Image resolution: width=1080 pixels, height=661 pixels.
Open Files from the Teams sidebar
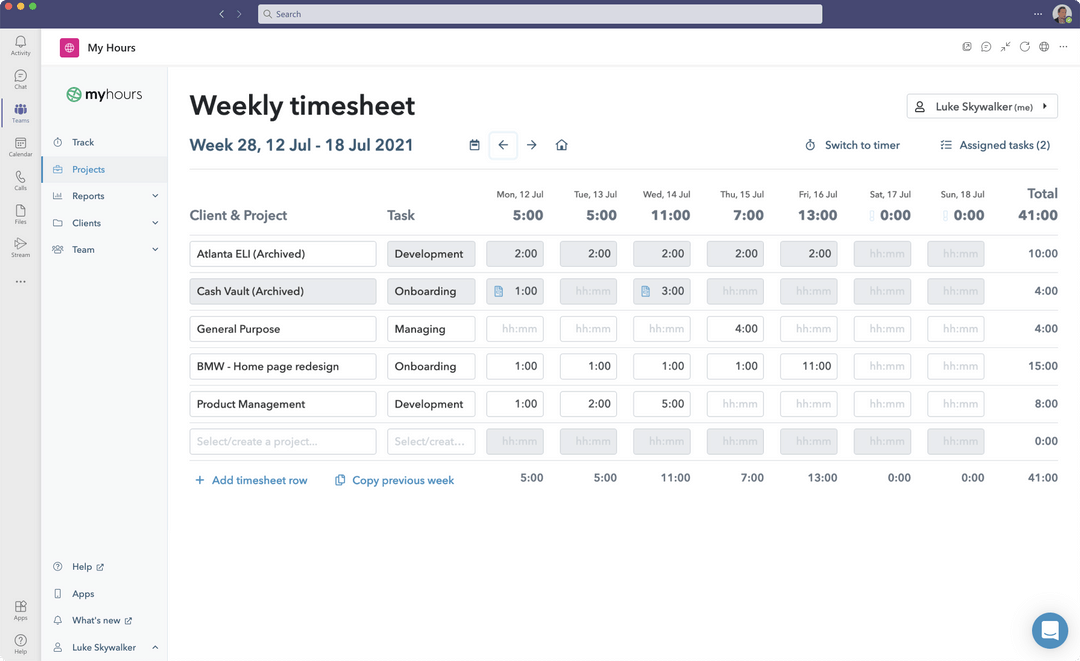20,213
